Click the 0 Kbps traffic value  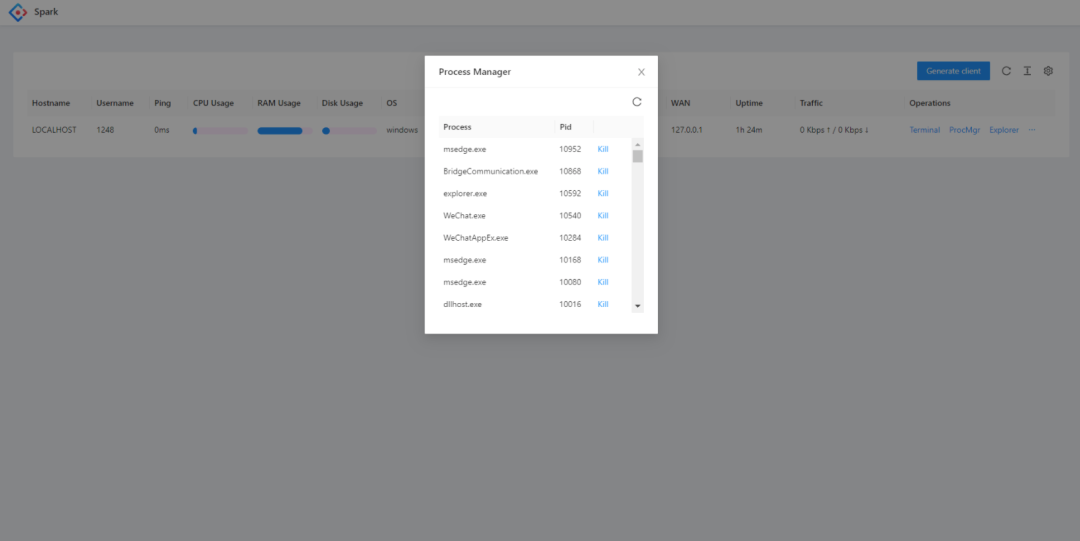834,130
